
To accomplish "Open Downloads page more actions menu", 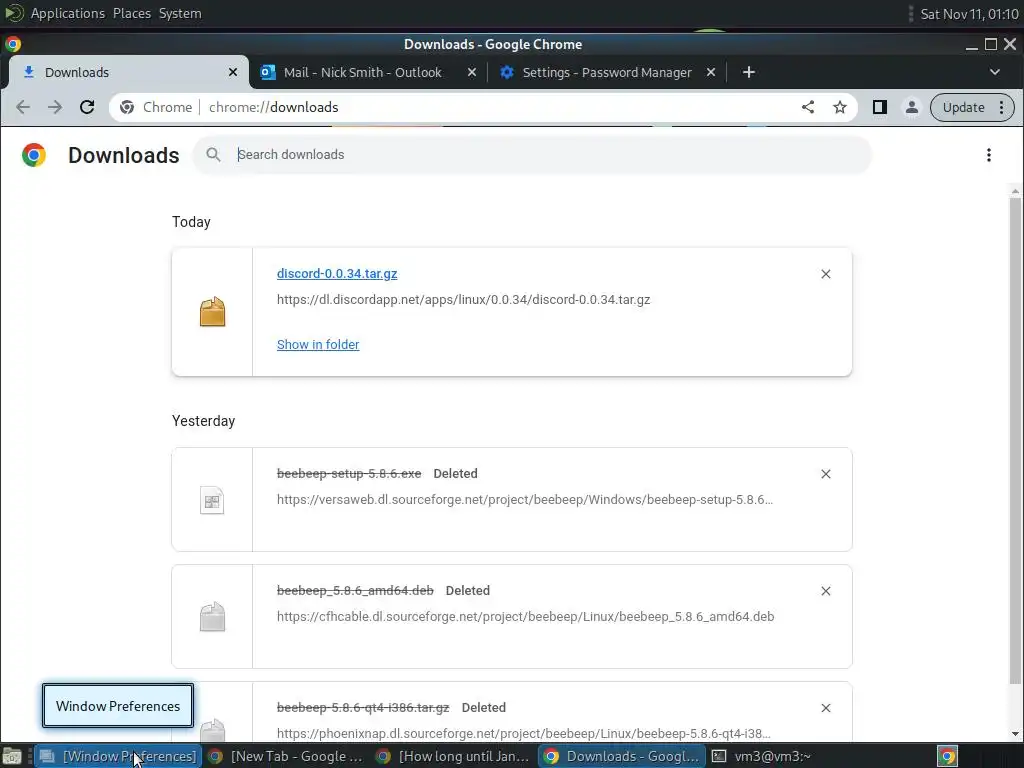I will [989, 155].
